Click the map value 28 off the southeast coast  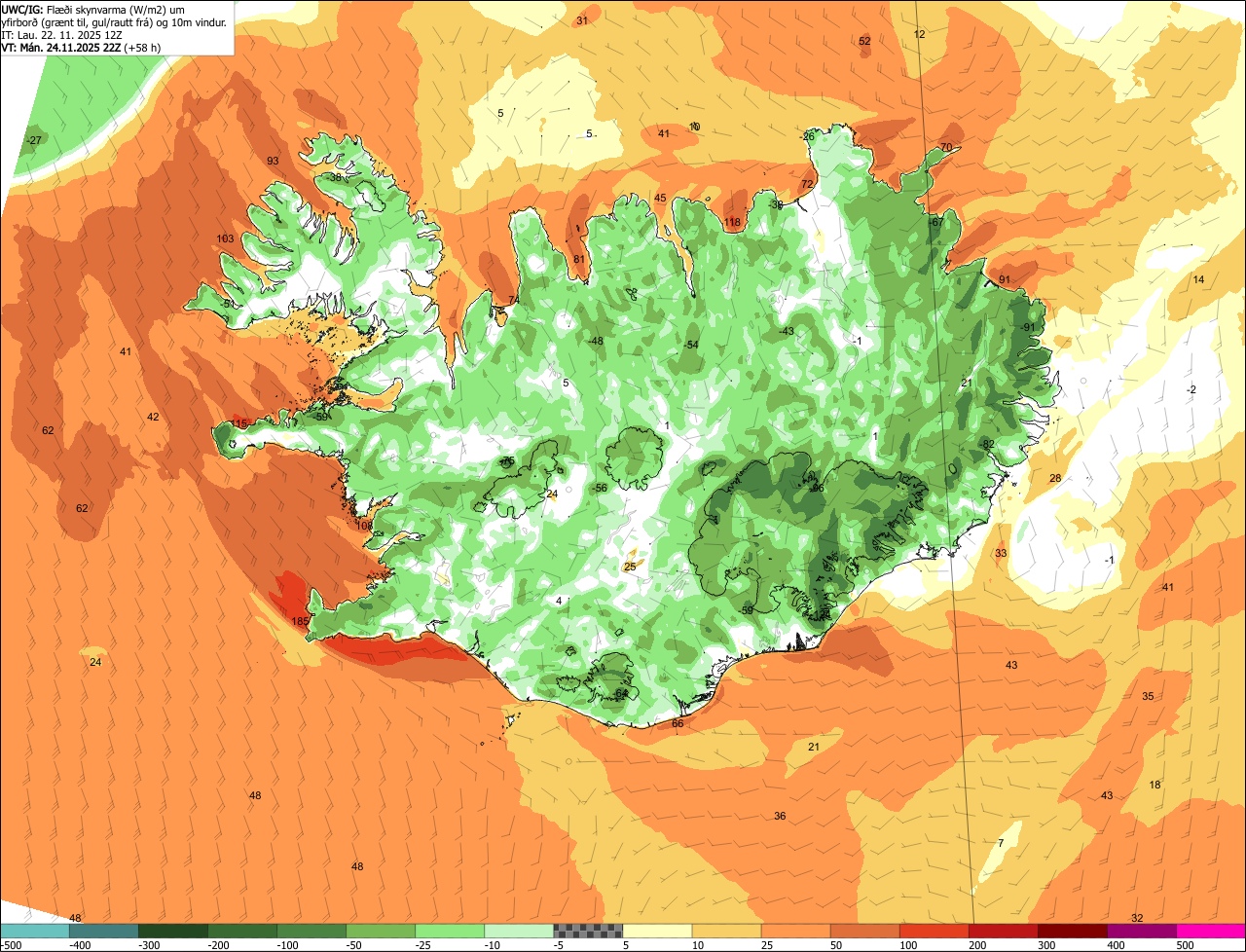pos(1055,478)
